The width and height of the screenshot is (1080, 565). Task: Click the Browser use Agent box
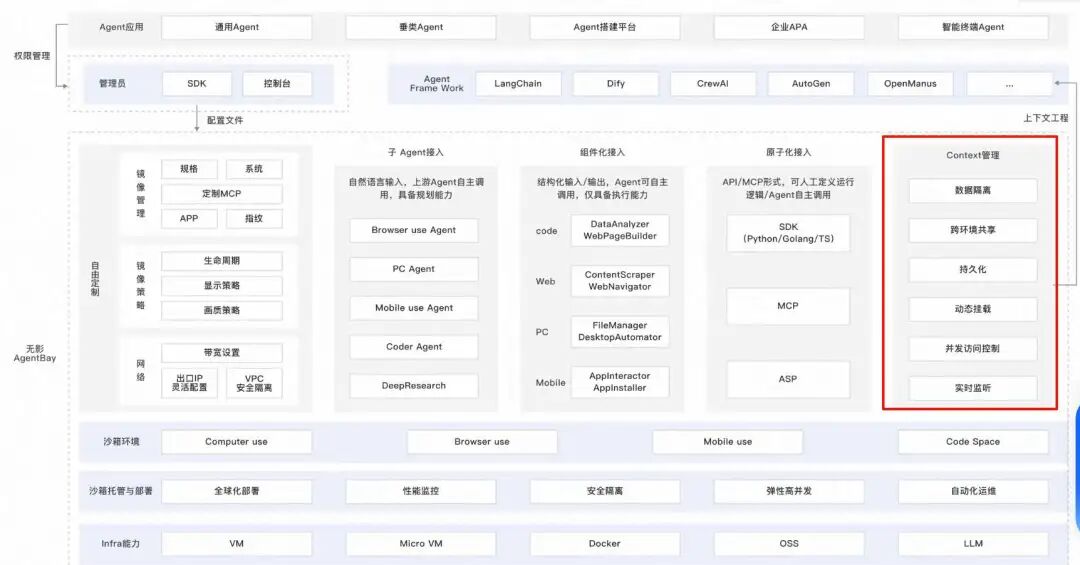(x=413, y=230)
